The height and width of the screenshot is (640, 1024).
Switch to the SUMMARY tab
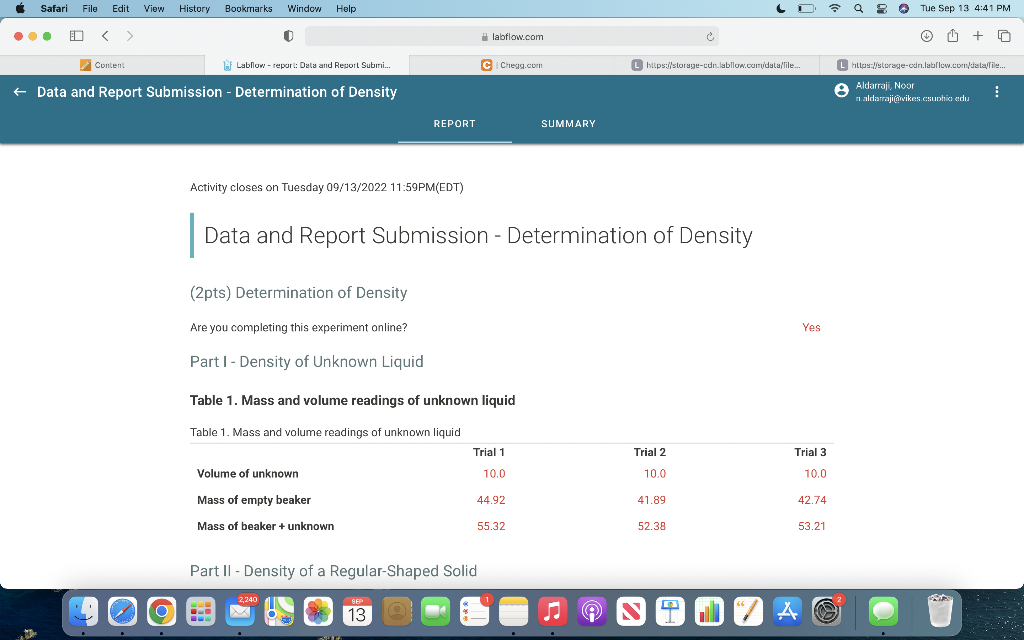tap(568, 124)
